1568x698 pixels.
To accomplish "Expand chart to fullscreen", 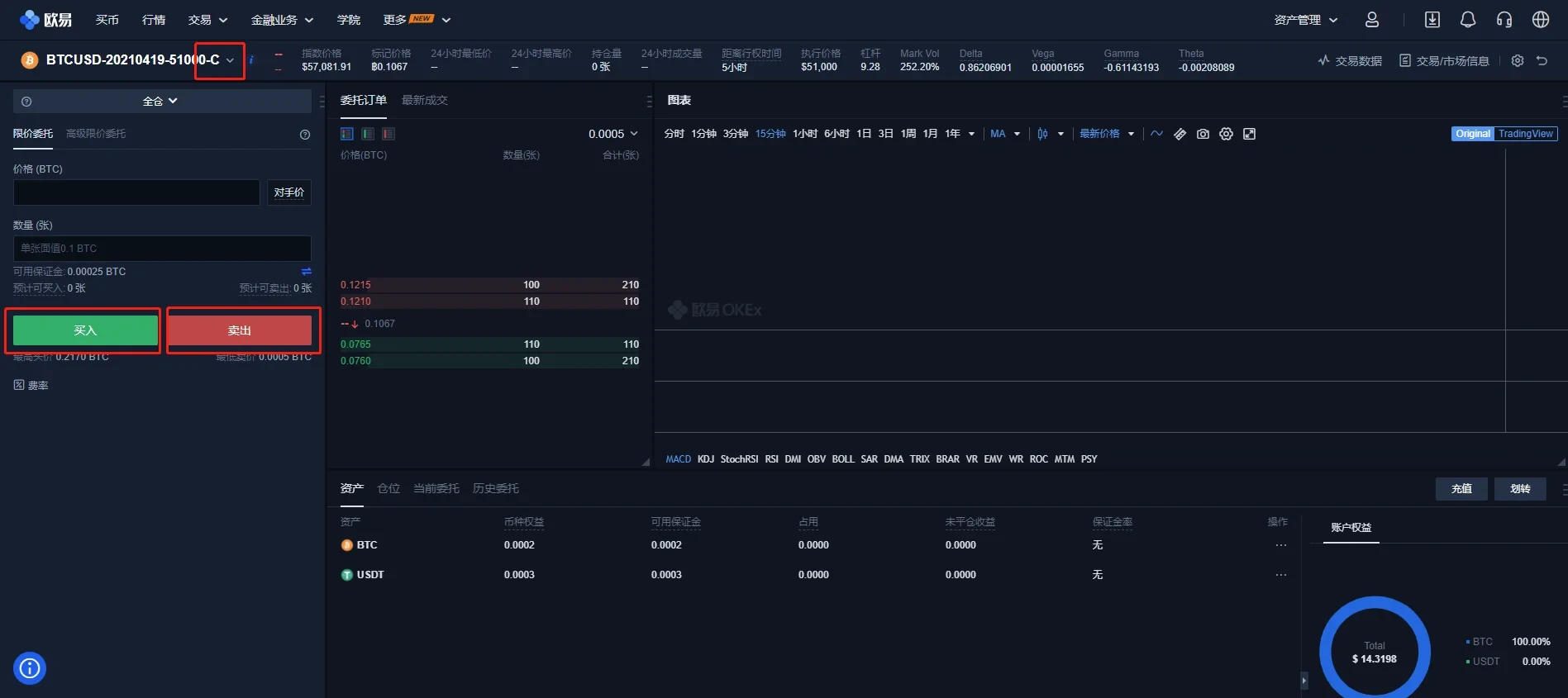I will (x=1249, y=134).
